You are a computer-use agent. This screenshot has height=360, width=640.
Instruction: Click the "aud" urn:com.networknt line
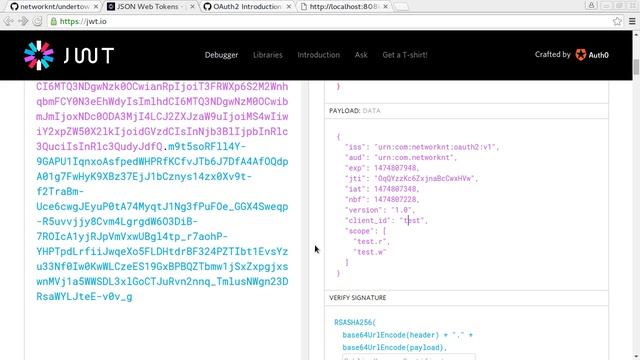(x=401, y=158)
